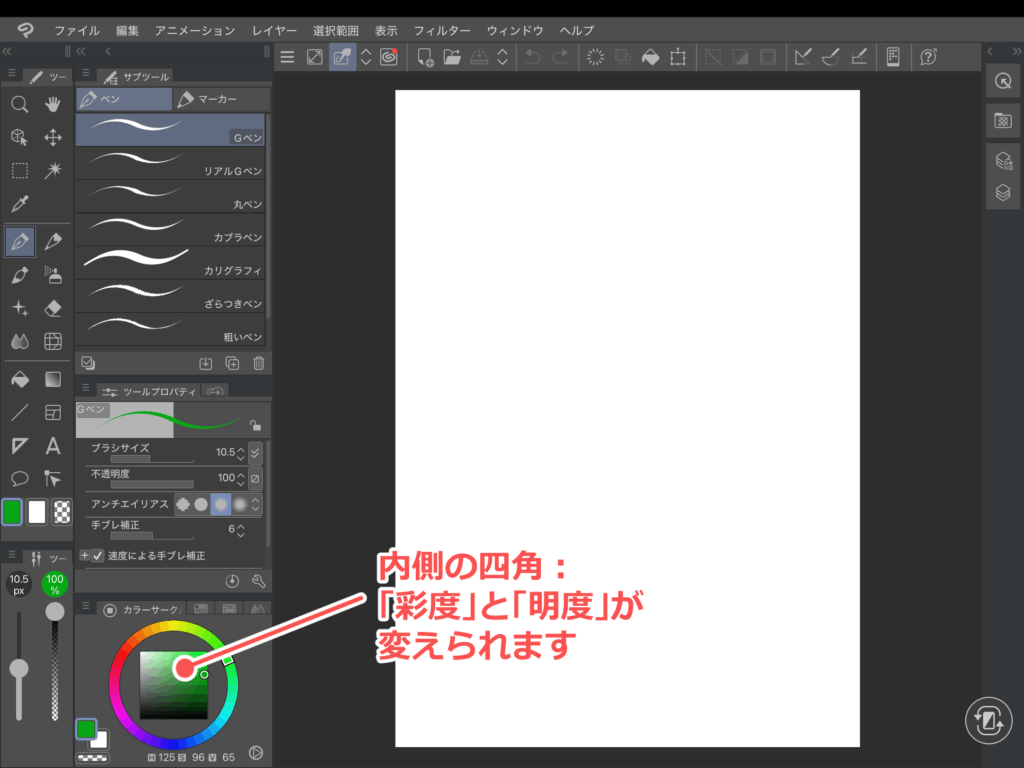Select the カリグラフィ pen brush

pyautogui.click(x=170, y=263)
